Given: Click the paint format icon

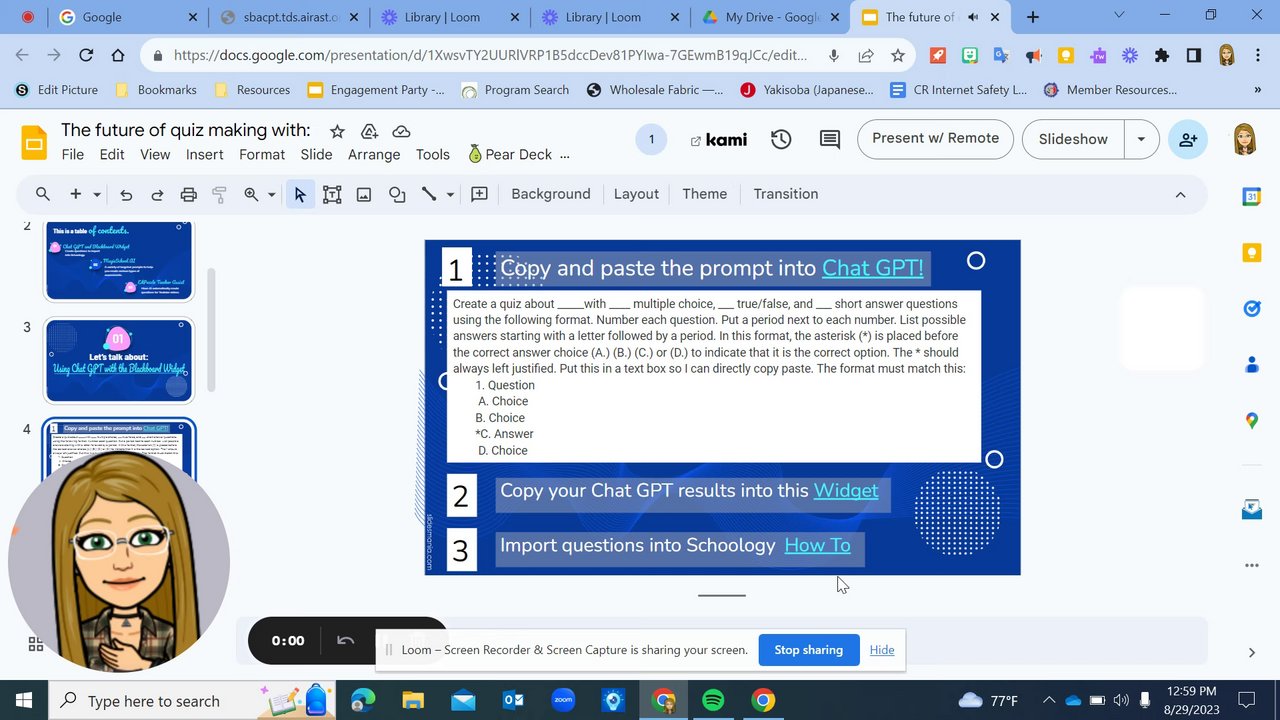Looking at the screenshot, I should point(219,194).
